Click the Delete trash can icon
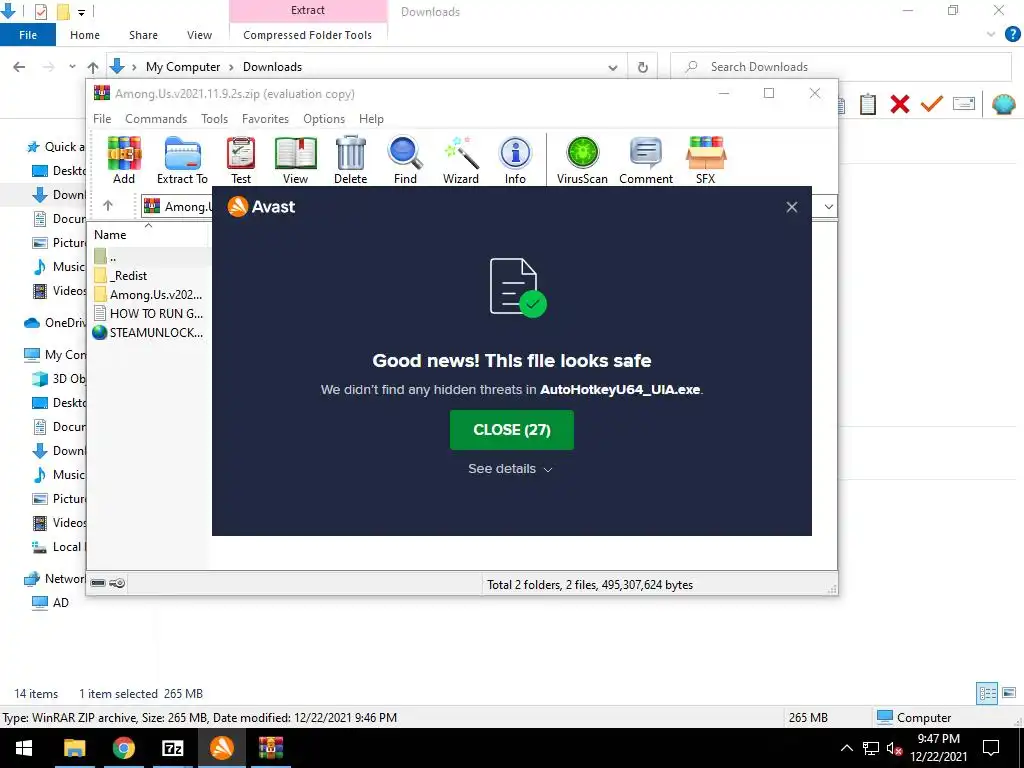This screenshot has width=1024, height=768. click(351, 161)
